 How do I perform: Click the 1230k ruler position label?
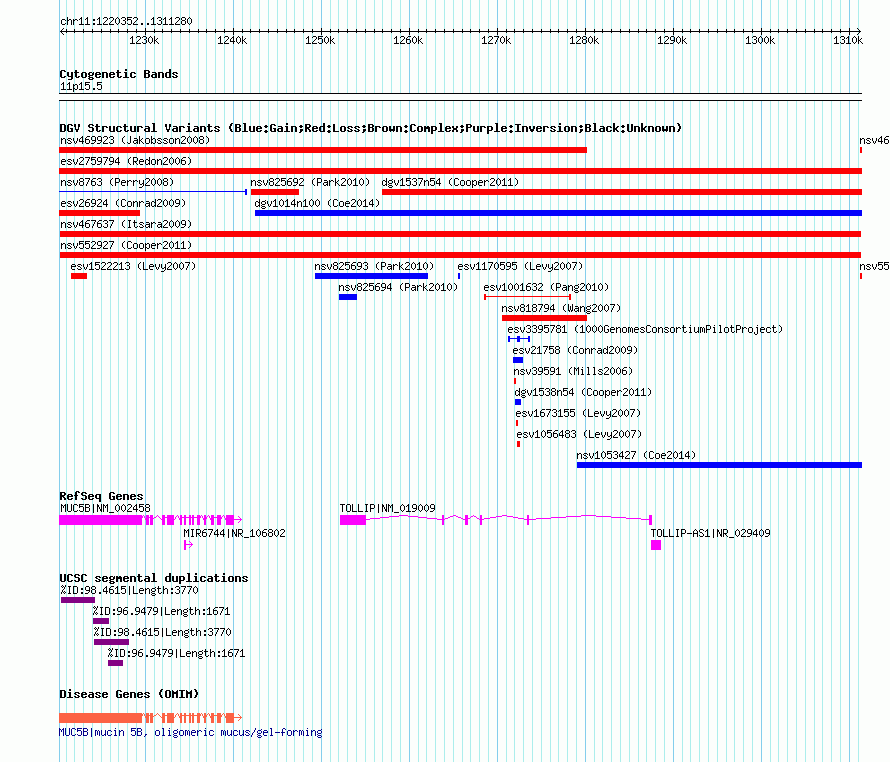coord(144,40)
